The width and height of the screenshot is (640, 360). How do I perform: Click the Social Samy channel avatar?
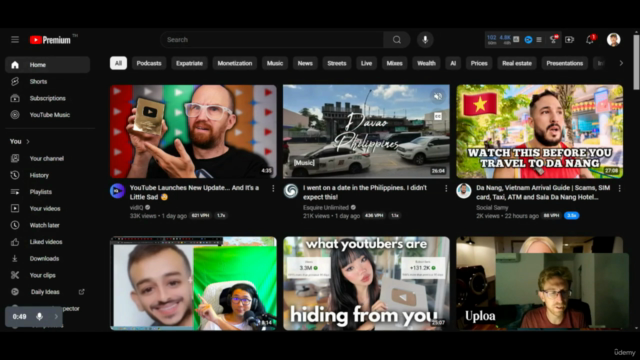464,191
